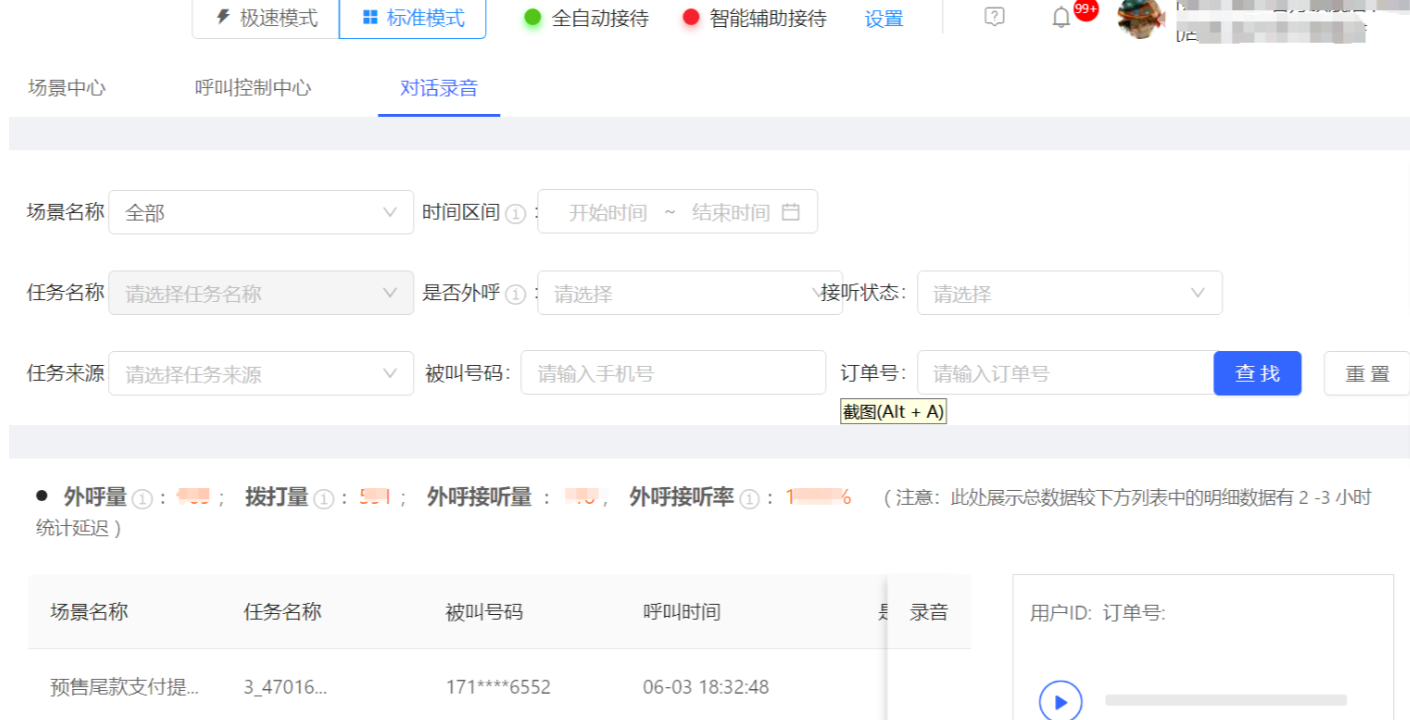Click the user avatar picture
The image size is (1410, 720).
tap(1140, 18)
